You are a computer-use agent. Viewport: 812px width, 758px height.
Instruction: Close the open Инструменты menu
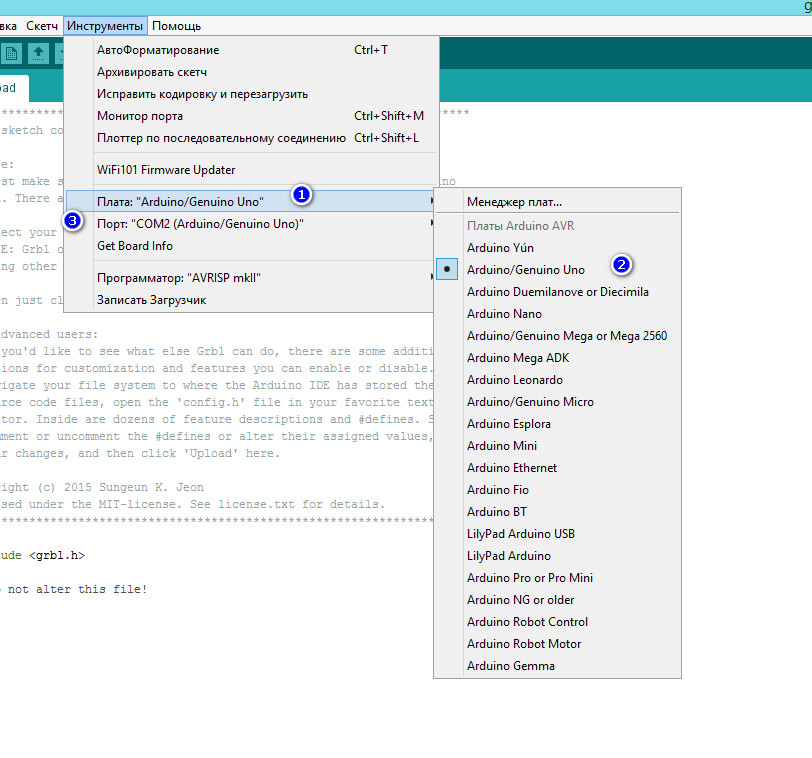(x=105, y=26)
